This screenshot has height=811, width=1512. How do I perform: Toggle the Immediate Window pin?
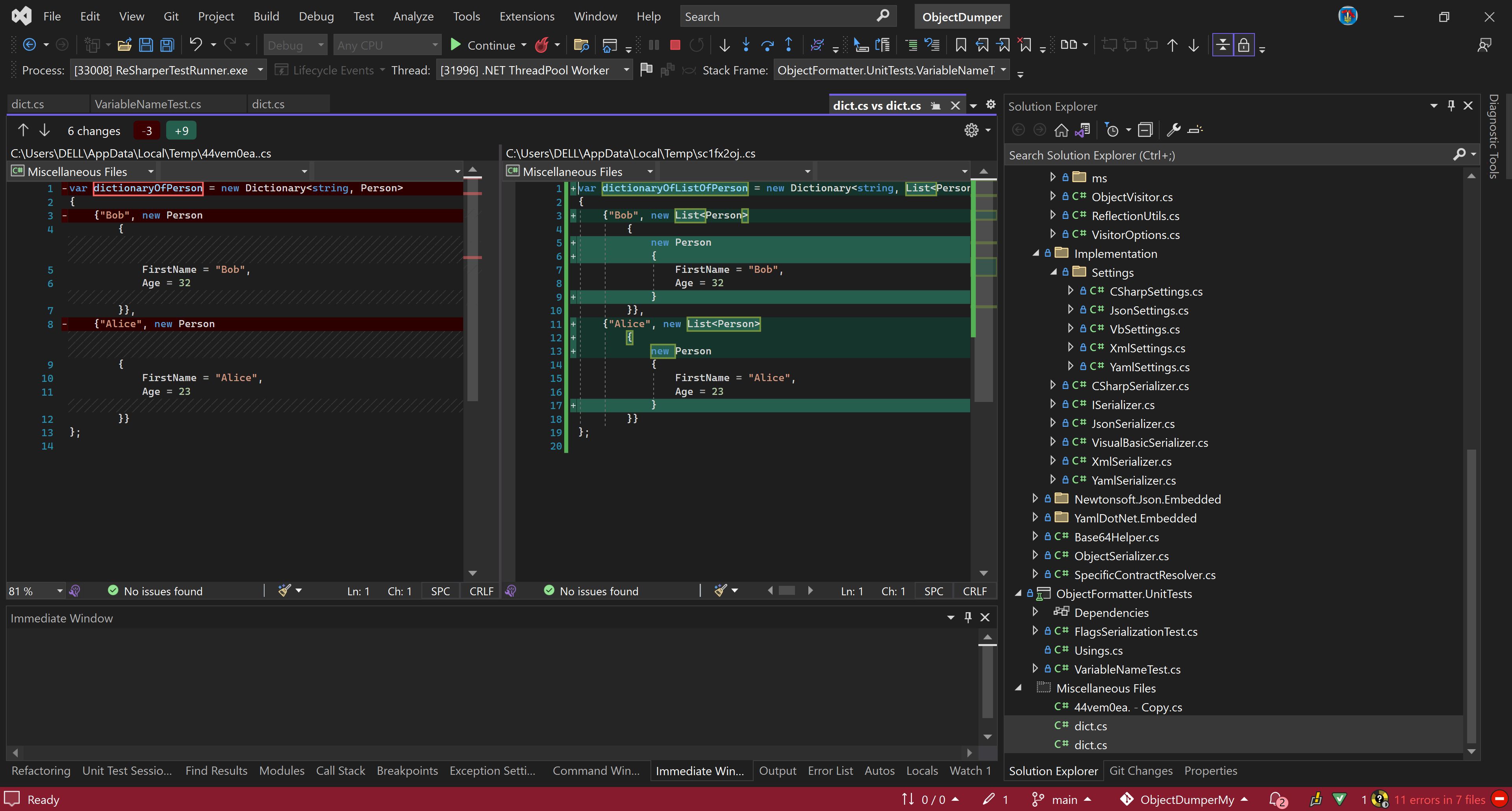967,617
